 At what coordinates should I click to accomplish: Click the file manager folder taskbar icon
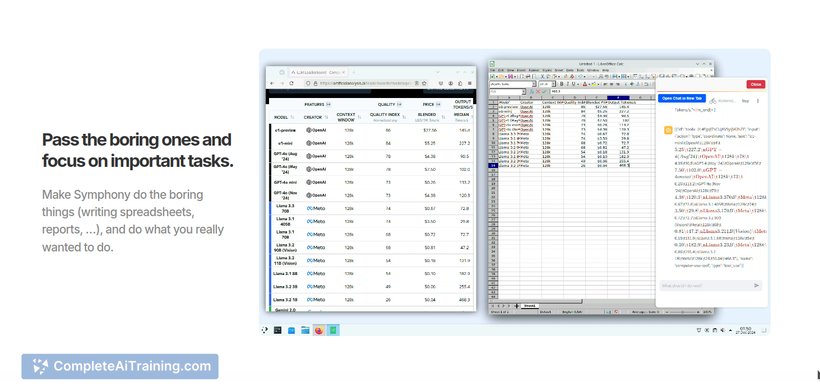click(x=305, y=330)
